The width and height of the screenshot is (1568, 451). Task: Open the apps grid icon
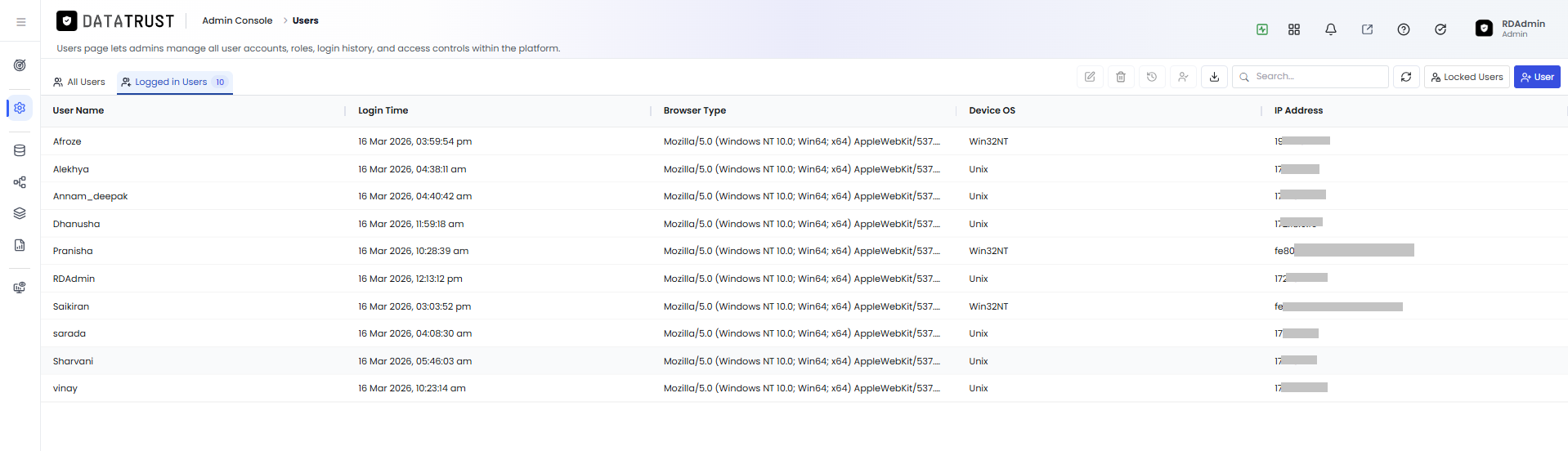[x=1294, y=29]
